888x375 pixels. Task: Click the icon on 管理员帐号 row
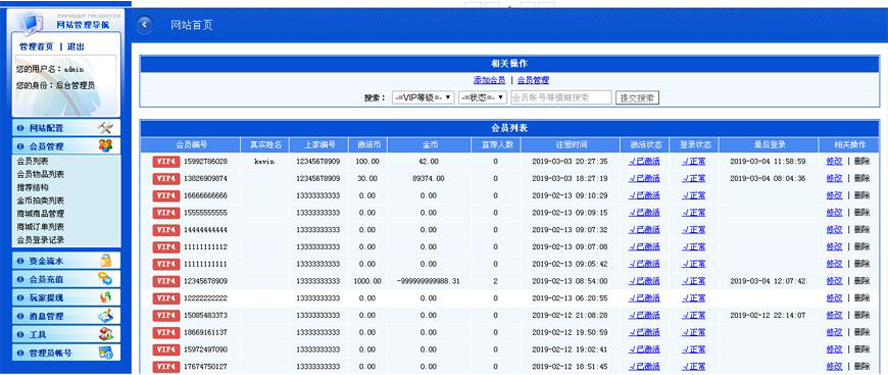[x=106, y=352]
